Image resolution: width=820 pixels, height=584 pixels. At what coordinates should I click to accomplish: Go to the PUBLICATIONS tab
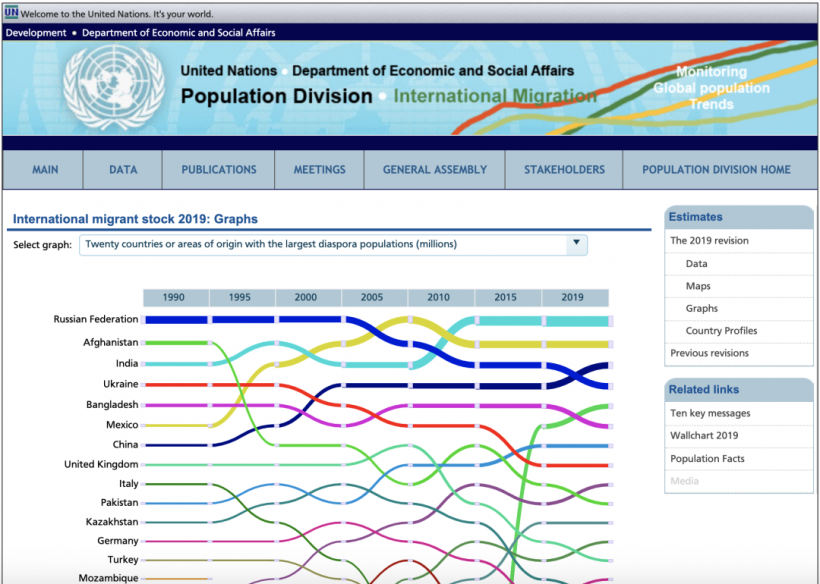pyautogui.click(x=219, y=170)
